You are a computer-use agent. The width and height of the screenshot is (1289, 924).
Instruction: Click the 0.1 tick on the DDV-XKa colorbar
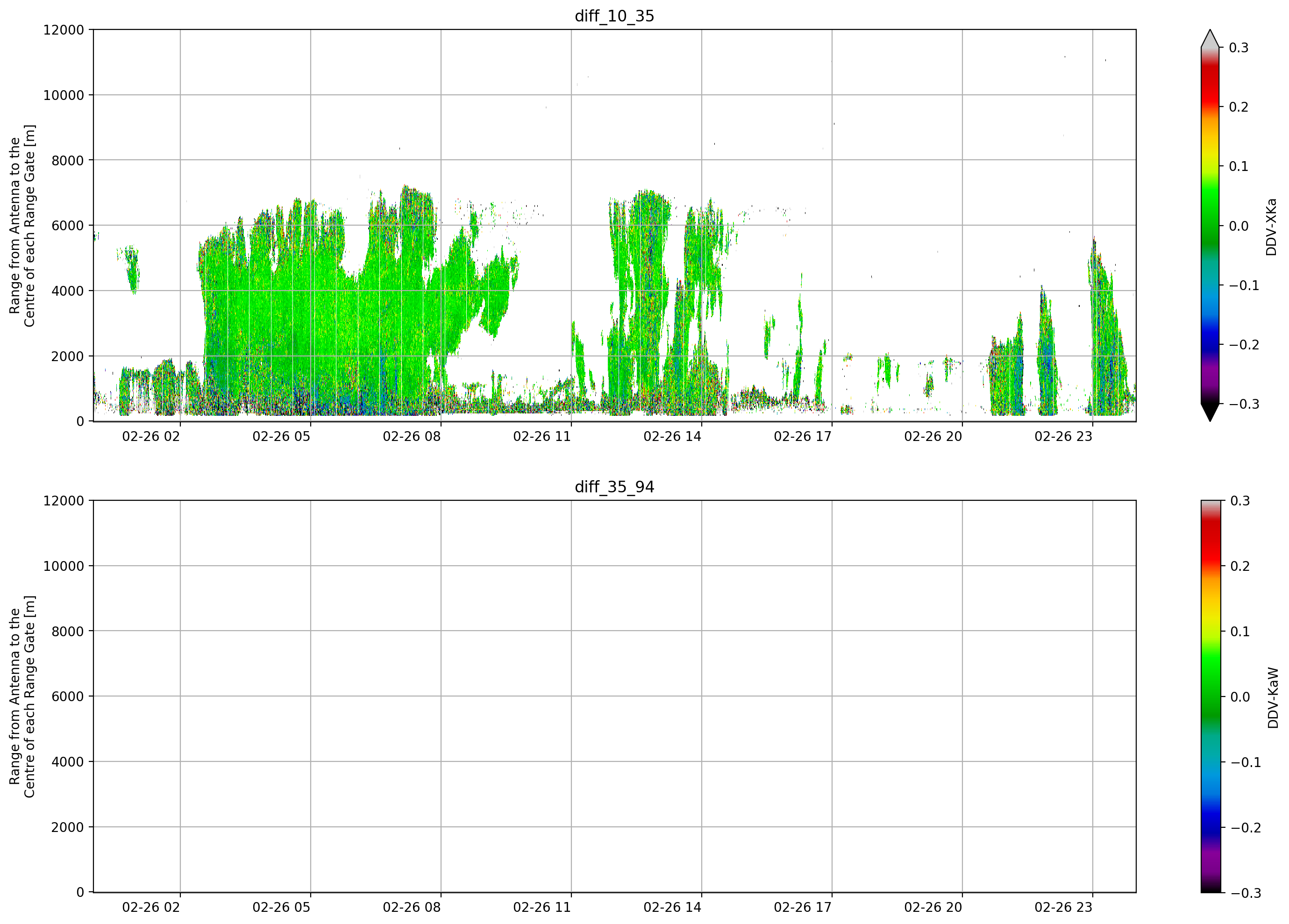1239,166
